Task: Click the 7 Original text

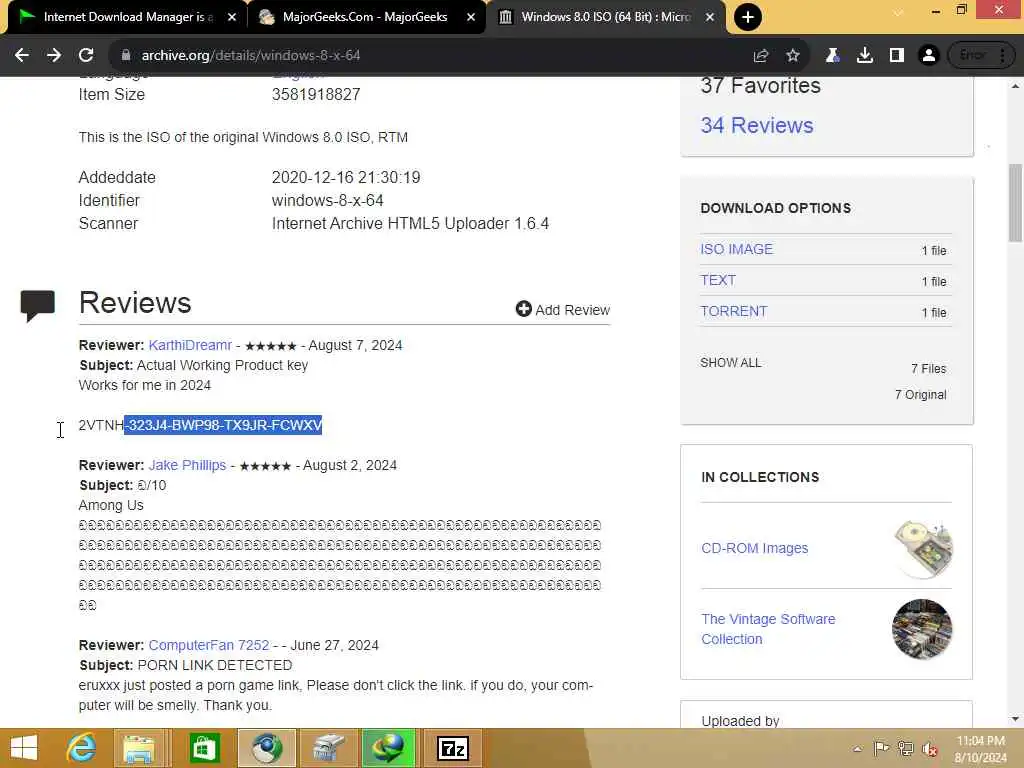Action: click(921, 394)
